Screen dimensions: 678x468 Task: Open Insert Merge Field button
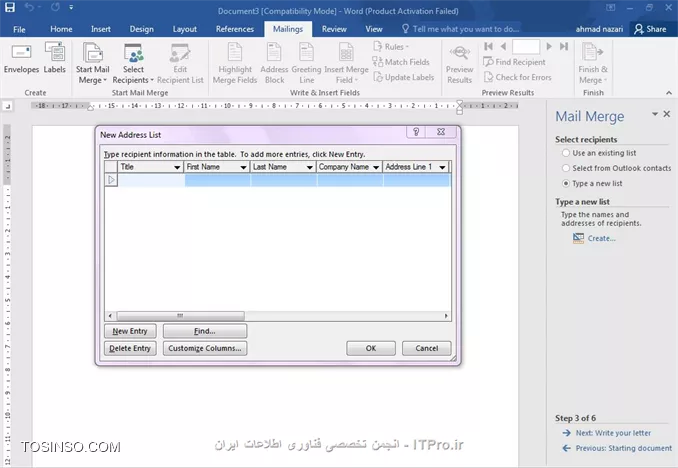click(346, 64)
